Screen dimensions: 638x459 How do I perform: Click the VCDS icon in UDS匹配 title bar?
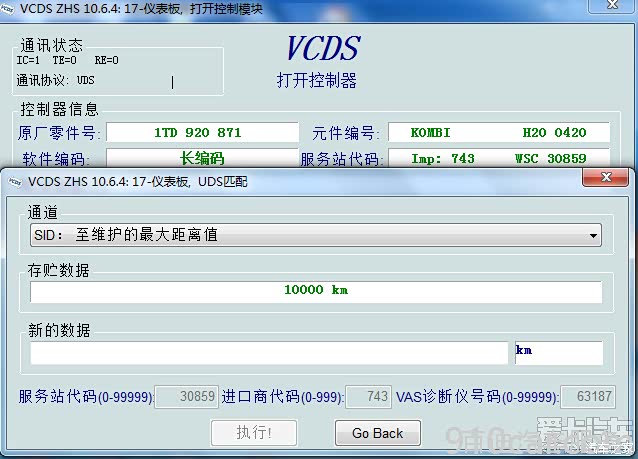coord(15,181)
